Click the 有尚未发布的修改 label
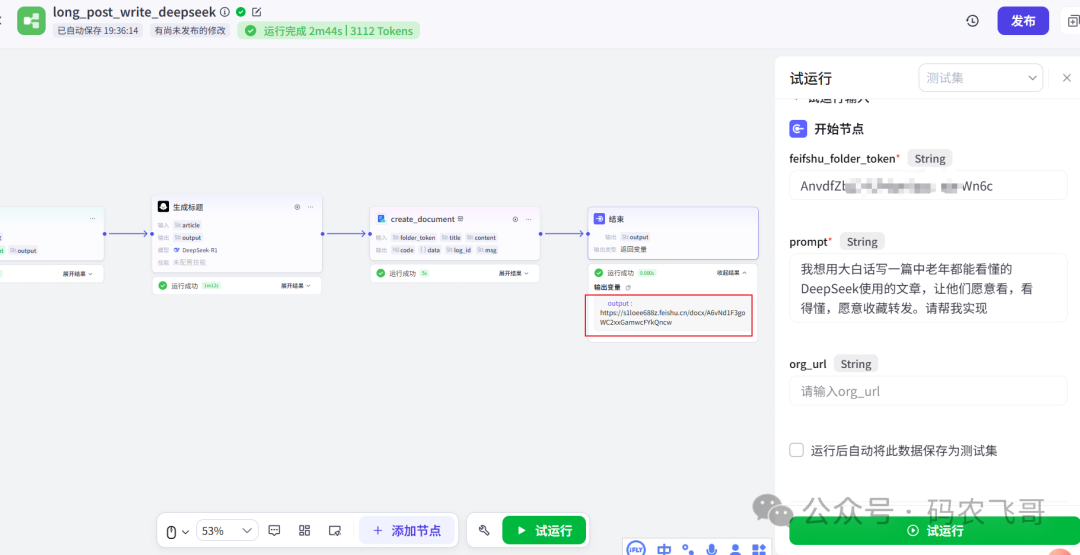Viewport: 1080px width, 555px height. point(189,30)
